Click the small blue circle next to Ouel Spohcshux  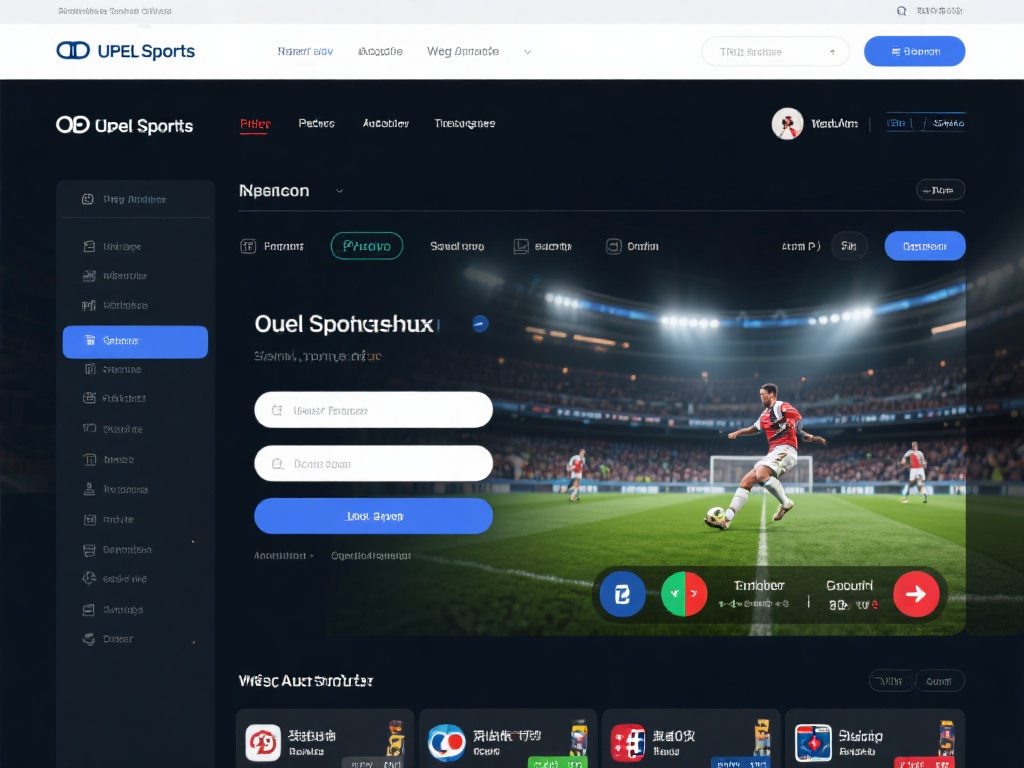[x=480, y=323]
